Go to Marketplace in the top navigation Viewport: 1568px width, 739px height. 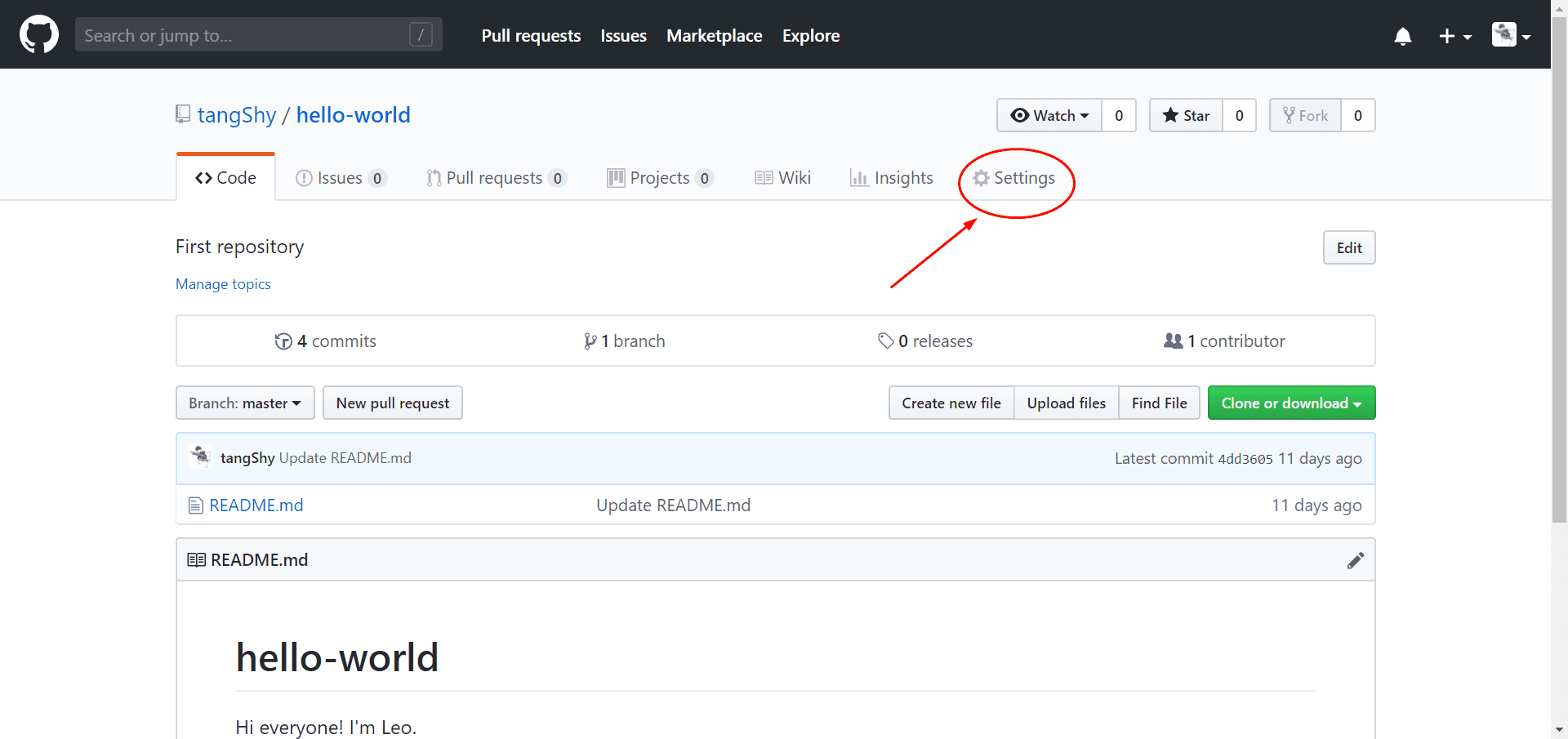[715, 36]
